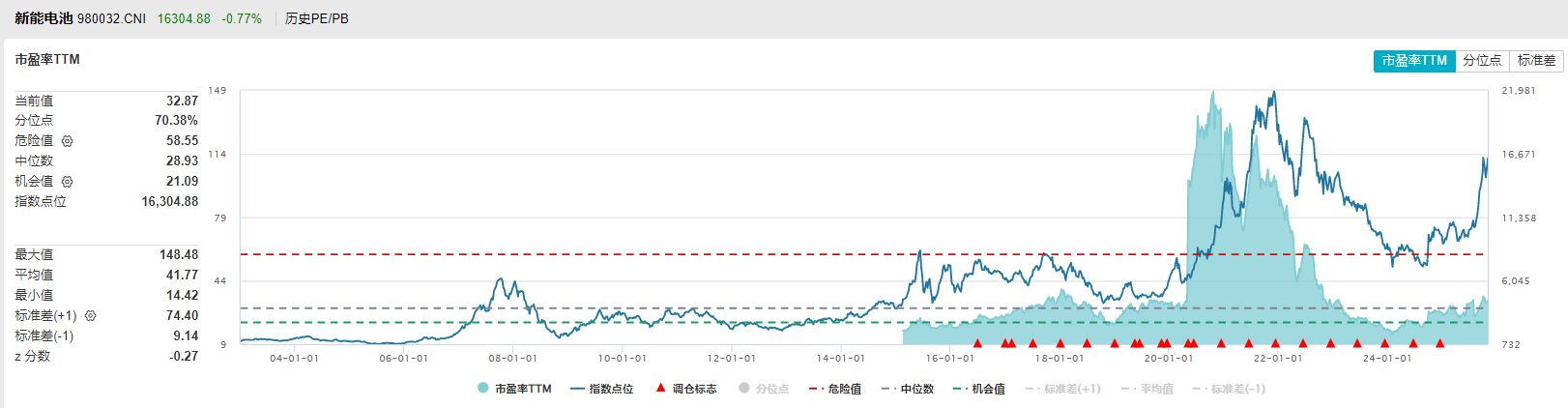Click the 历史PE/PB header link
Viewport: 1568px width, 408px height.
(x=317, y=18)
